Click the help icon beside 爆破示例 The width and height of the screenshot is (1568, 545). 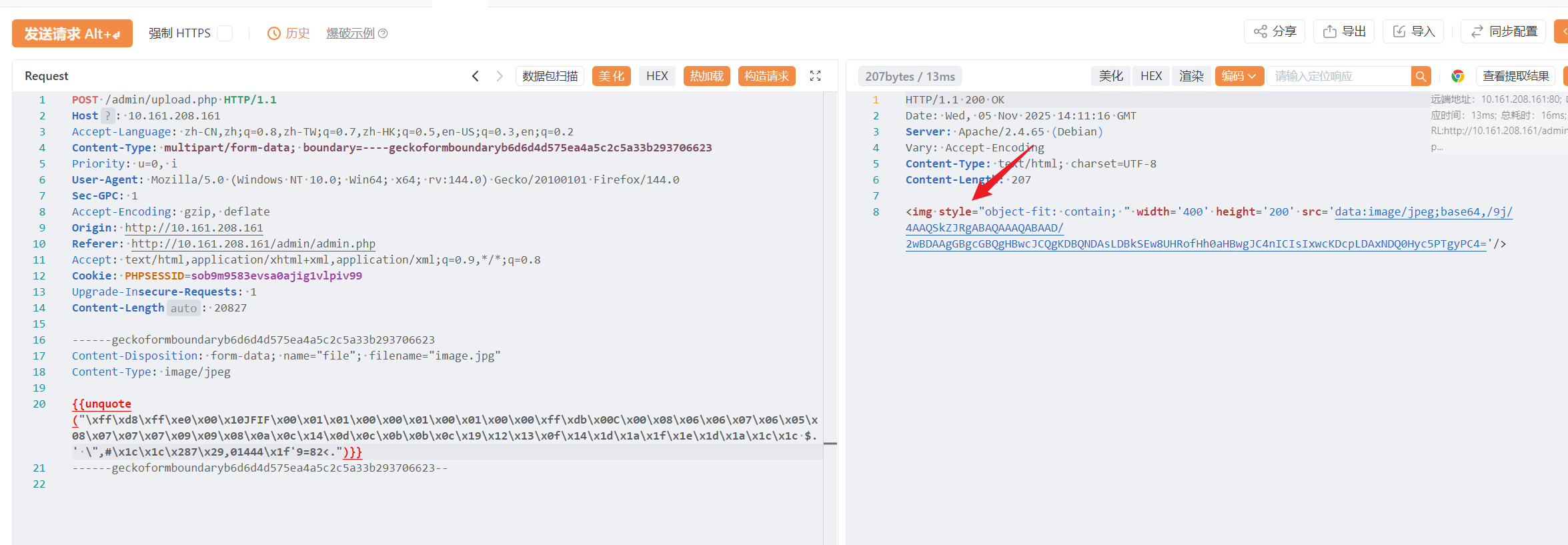tap(383, 33)
